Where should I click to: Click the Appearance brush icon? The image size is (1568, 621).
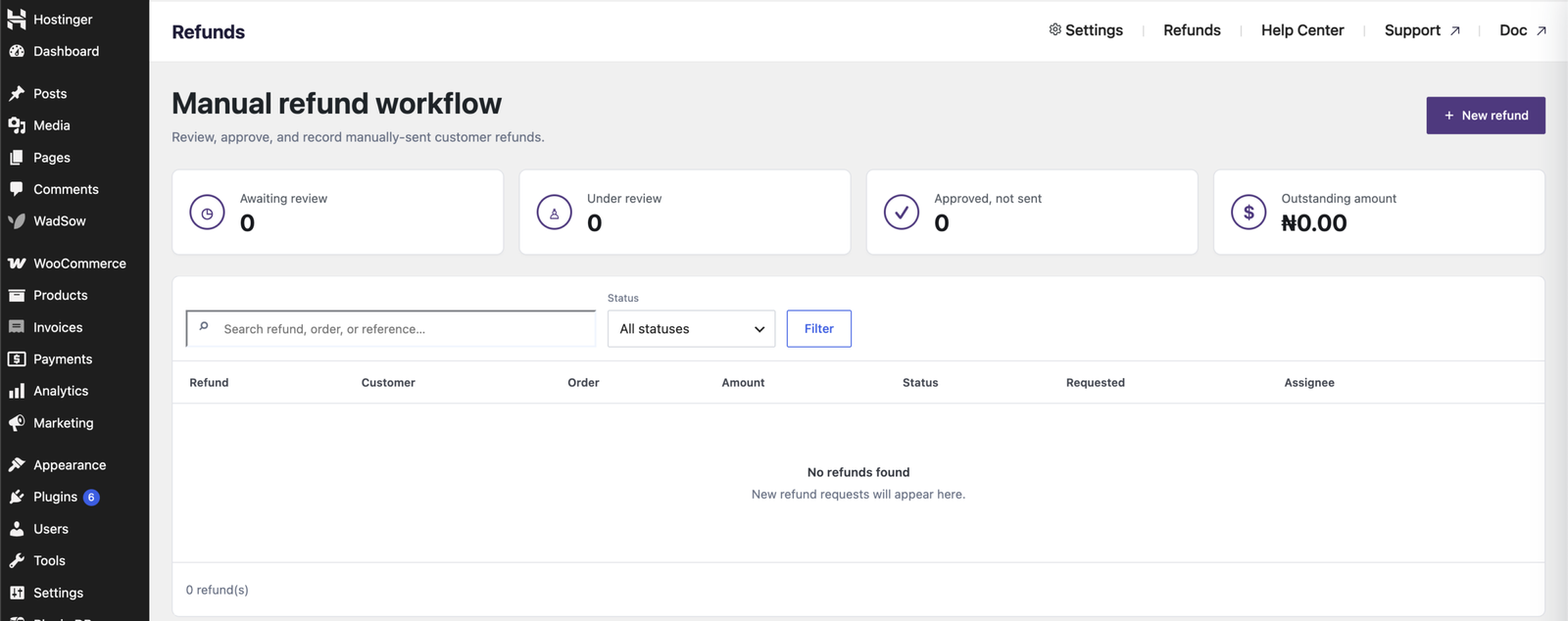tap(17, 464)
